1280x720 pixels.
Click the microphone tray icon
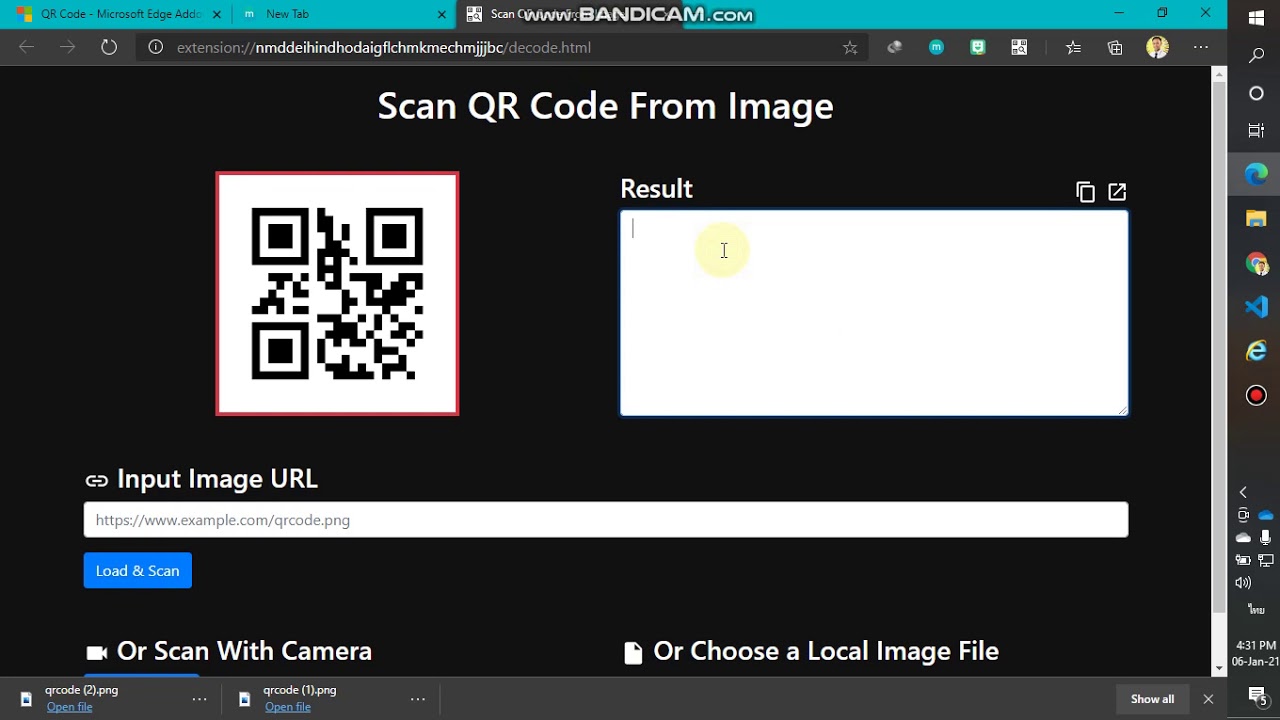click(1265, 538)
